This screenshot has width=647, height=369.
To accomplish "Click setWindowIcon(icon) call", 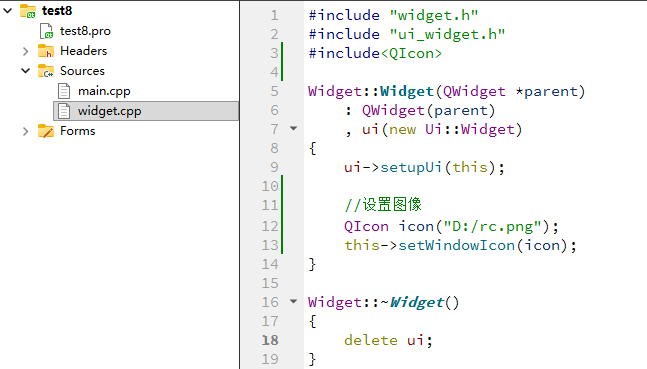I will [482, 246].
